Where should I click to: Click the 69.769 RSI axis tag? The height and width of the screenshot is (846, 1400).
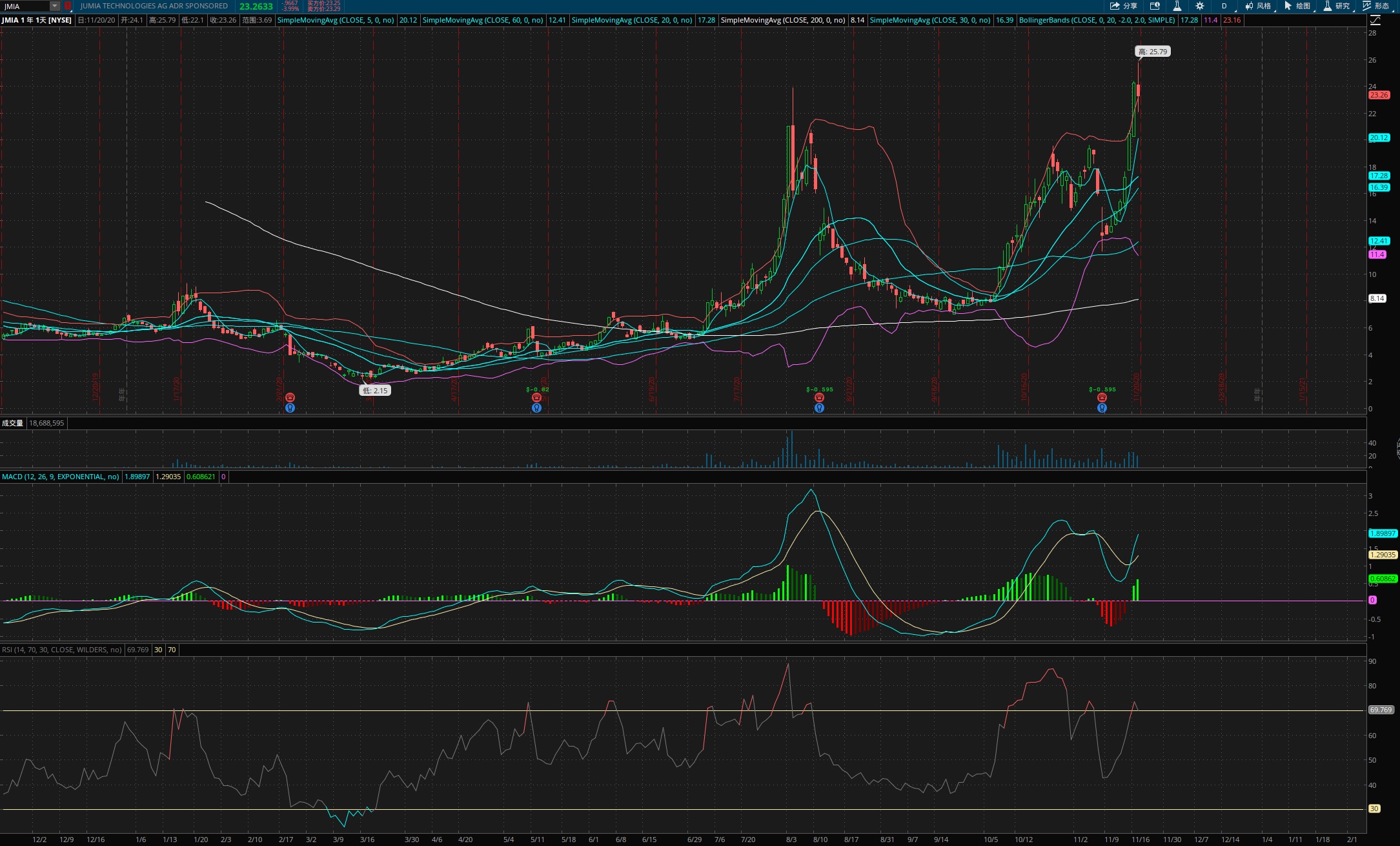[1381, 710]
